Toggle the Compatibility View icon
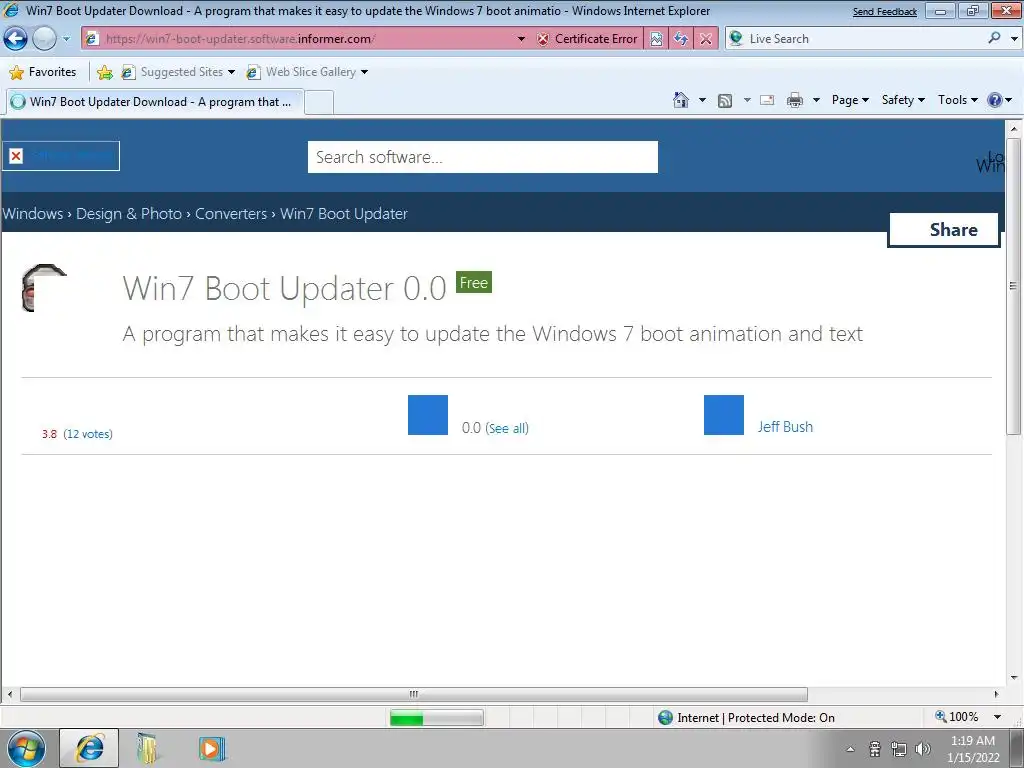 click(656, 39)
